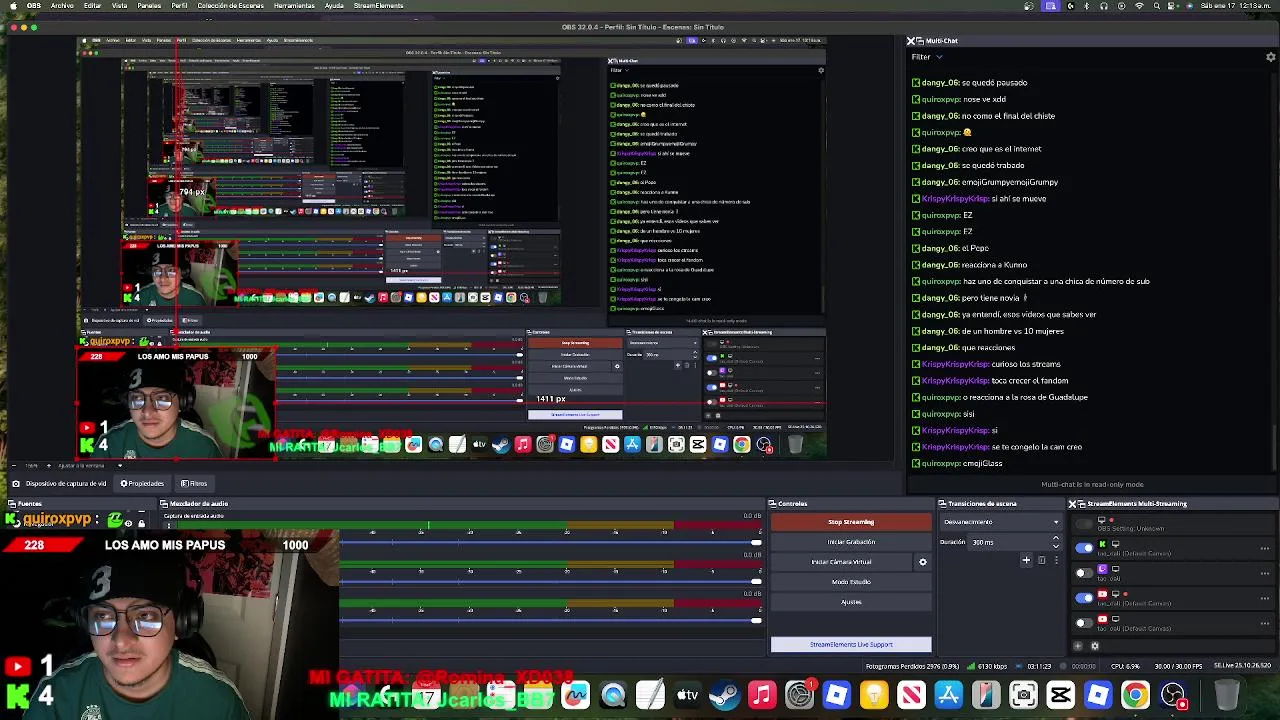Open the Paneles menu
The width and height of the screenshot is (1280, 720).
149,6
